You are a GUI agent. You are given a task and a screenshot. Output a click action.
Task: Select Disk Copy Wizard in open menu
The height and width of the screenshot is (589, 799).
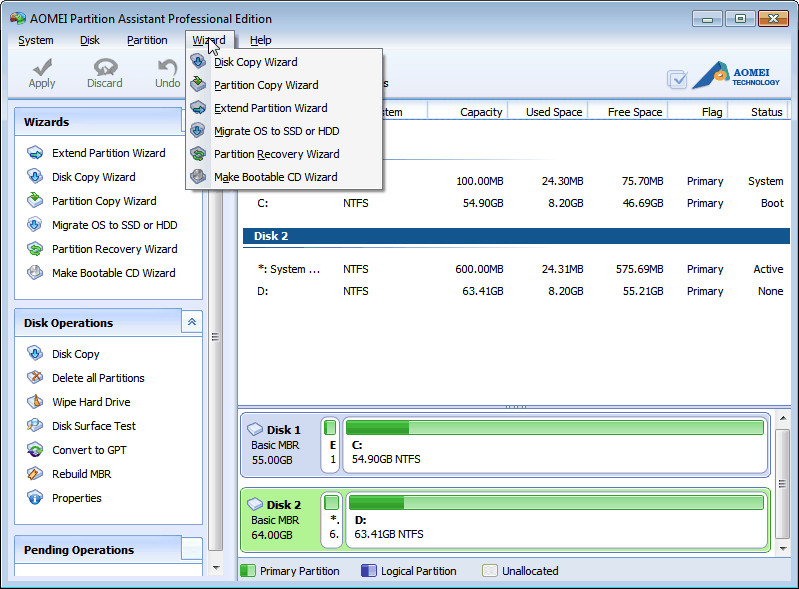255,62
